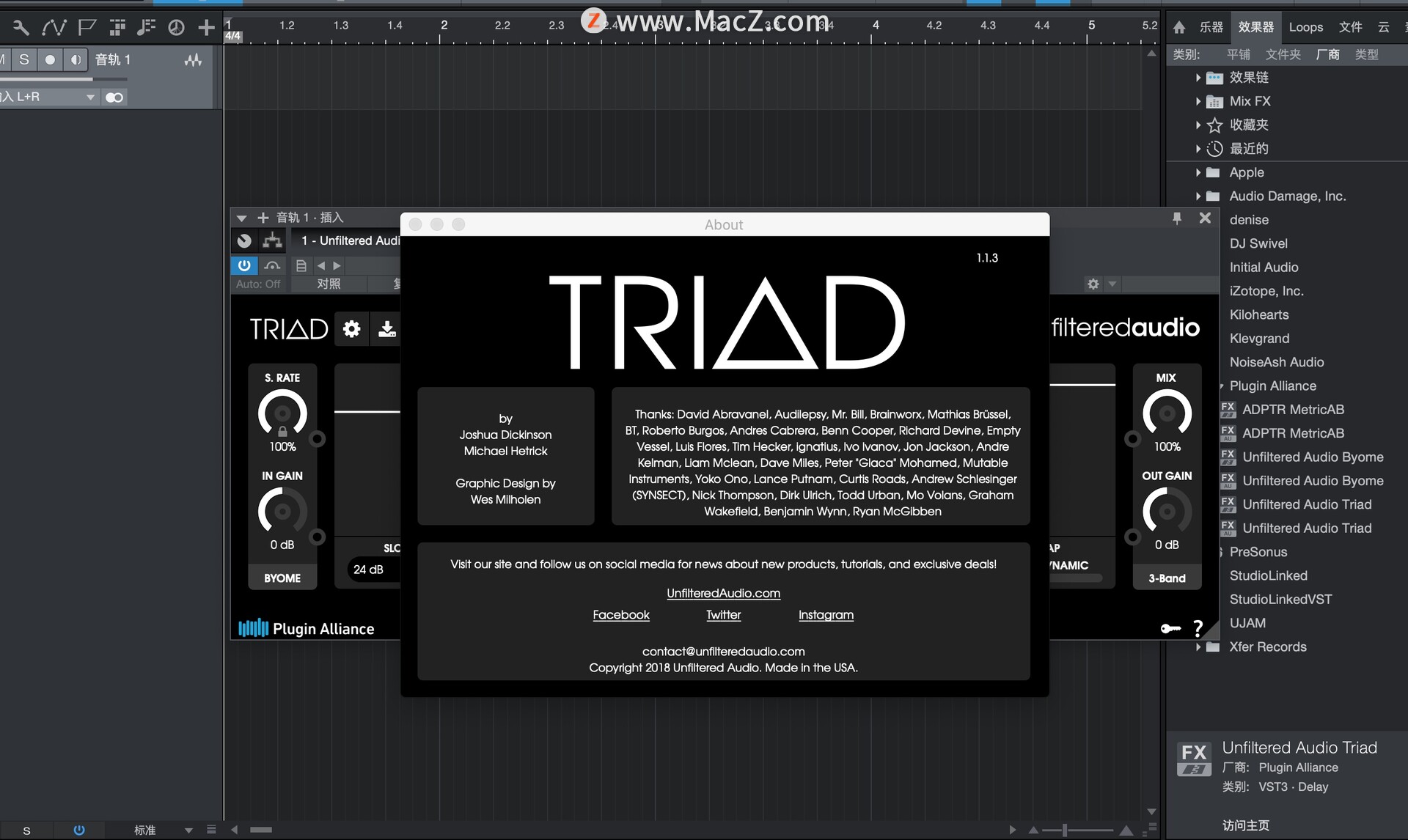Show automation curve icon in toolbar
Image resolution: width=1408 pixels, height=840 pixels.
pos(54,28)
